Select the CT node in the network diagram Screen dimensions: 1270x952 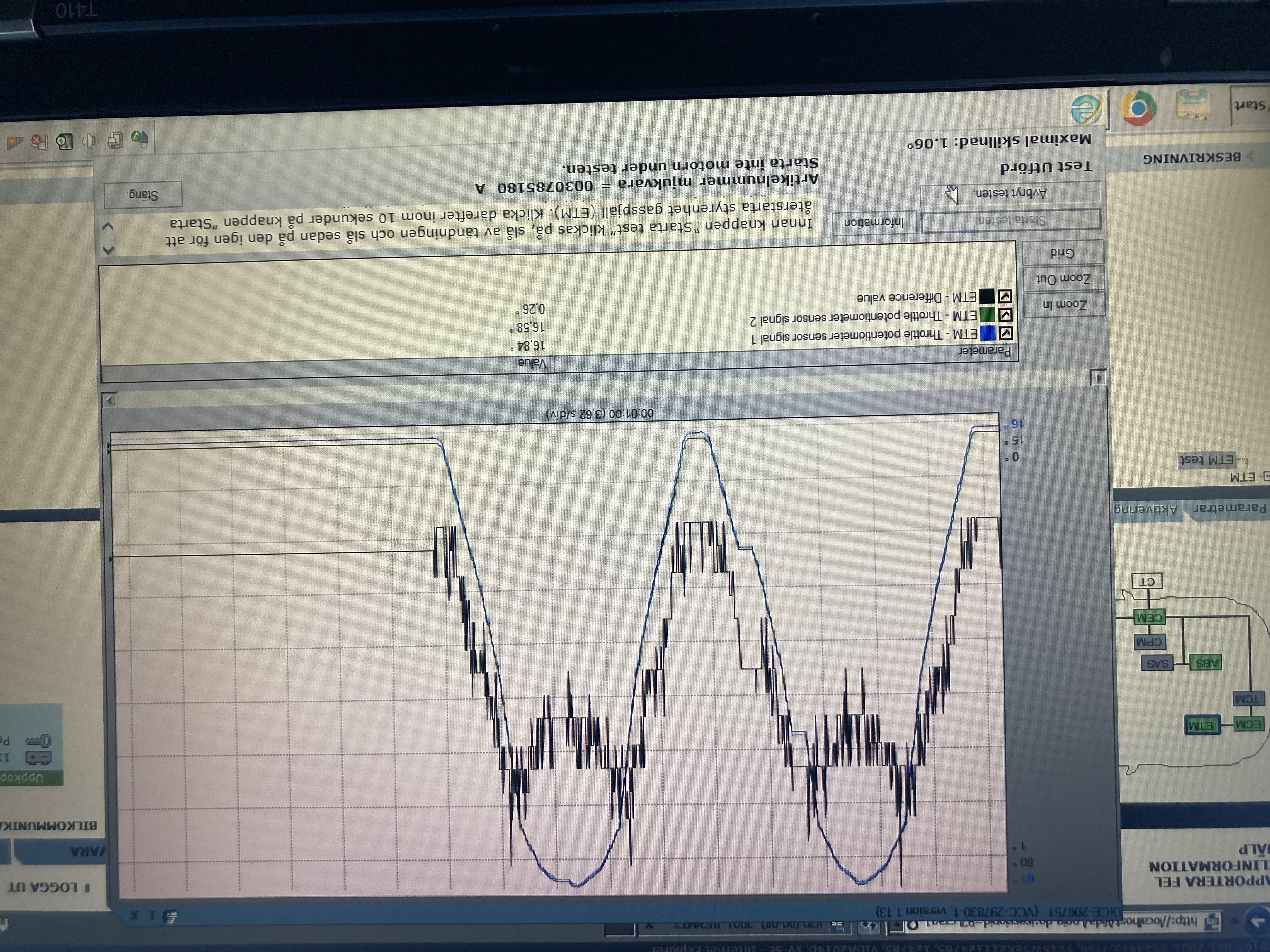(1147, 581)
